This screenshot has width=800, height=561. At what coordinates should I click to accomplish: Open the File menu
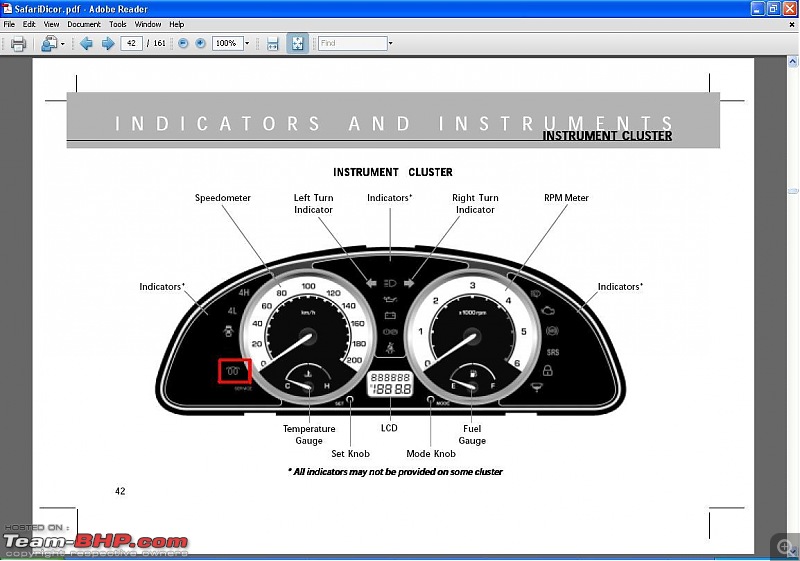tap(9, 24)
